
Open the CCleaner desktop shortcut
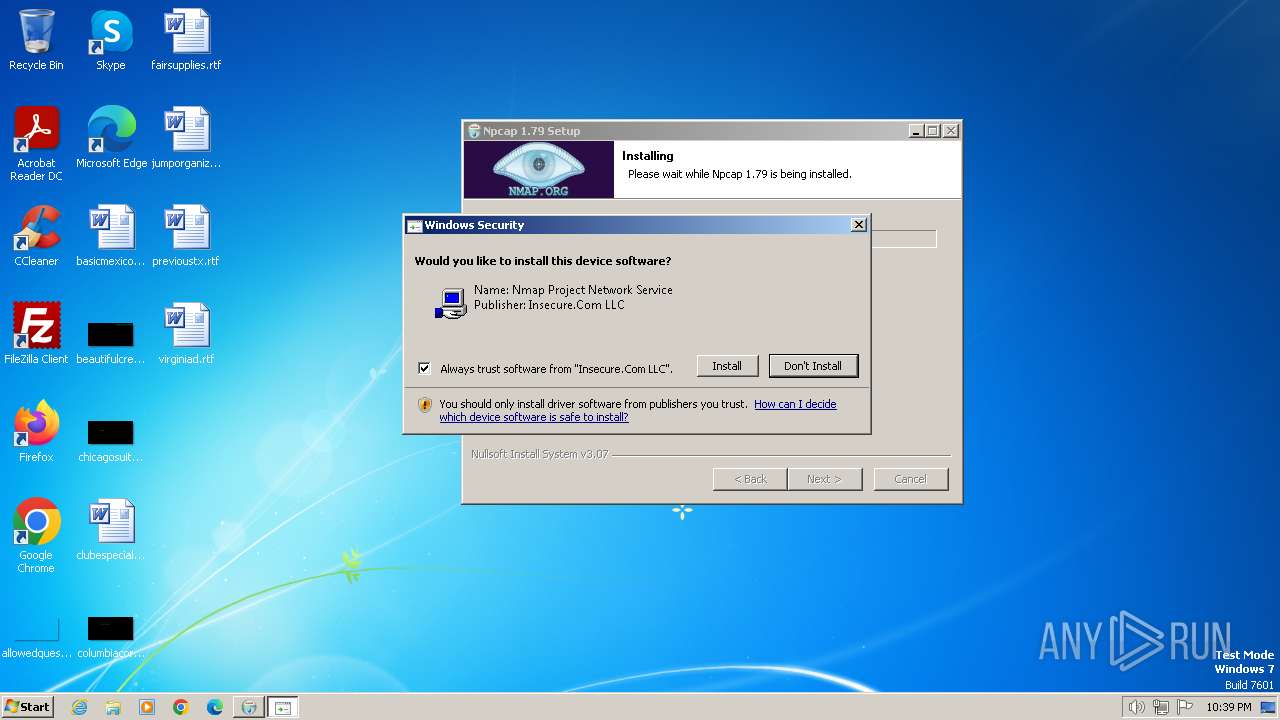click(36, 236)
